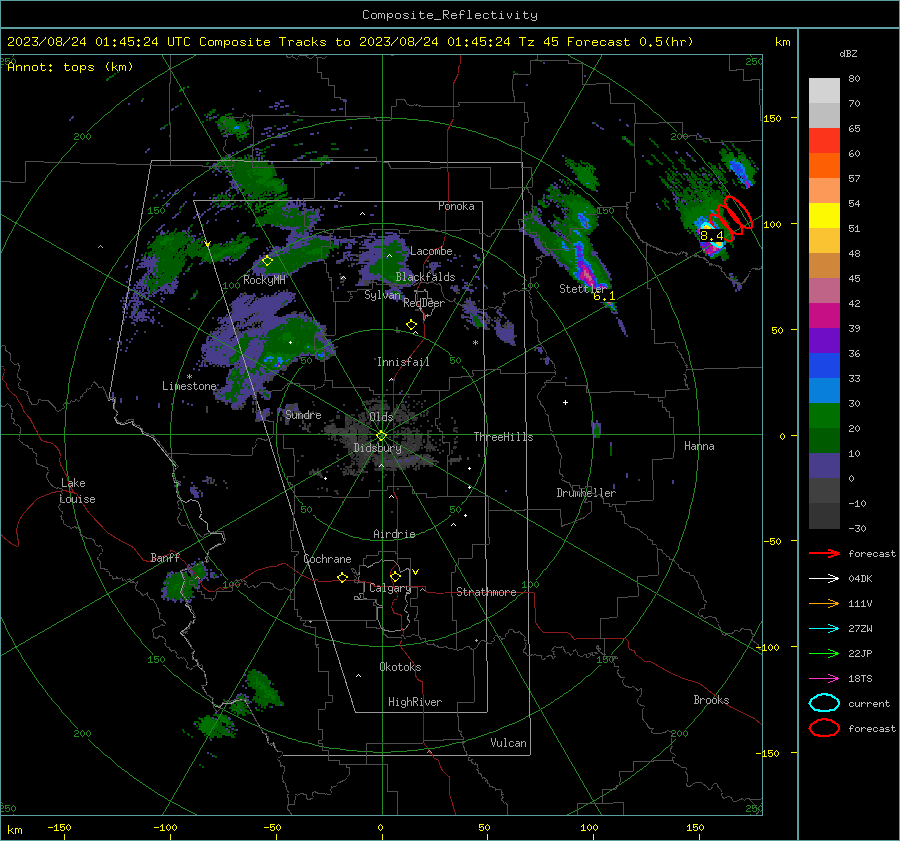Click the magenta 18TS arrow legend icon

click(x=824, y=679)
